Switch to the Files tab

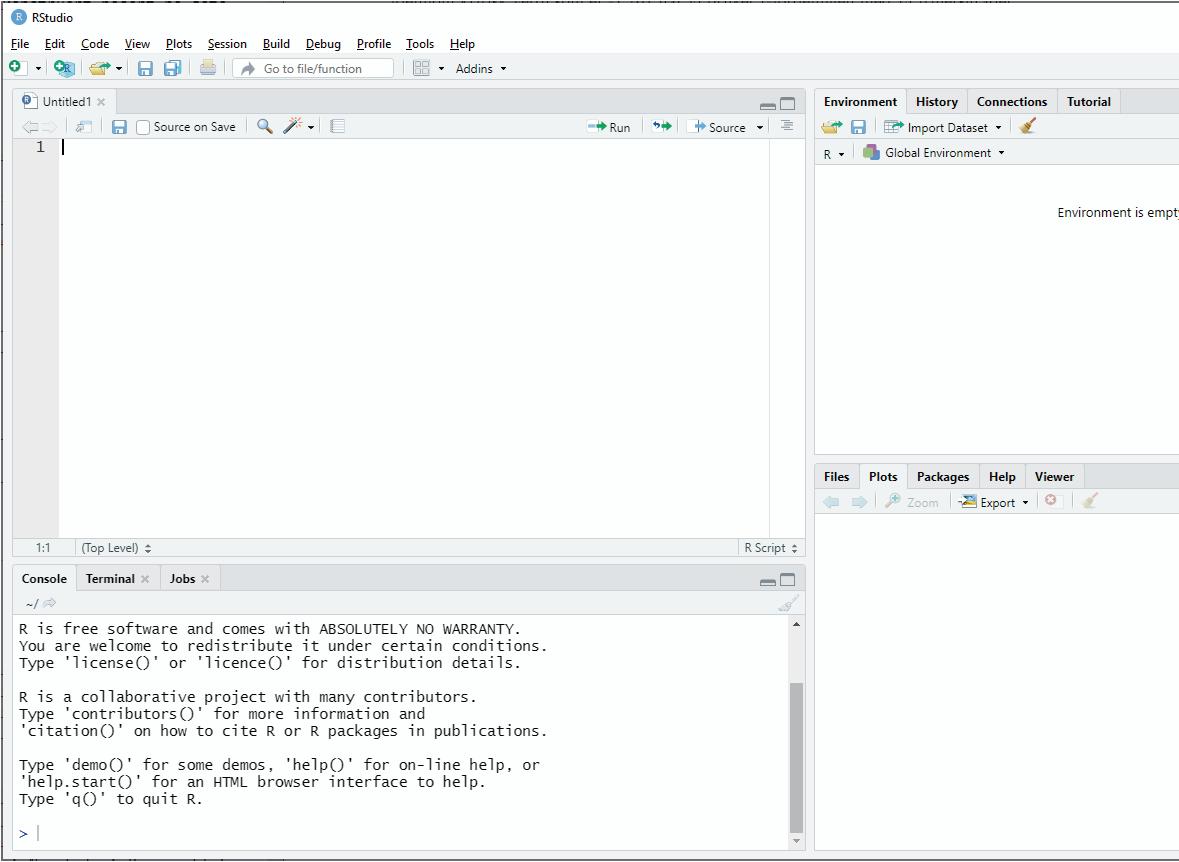click(x=836, y=476)
